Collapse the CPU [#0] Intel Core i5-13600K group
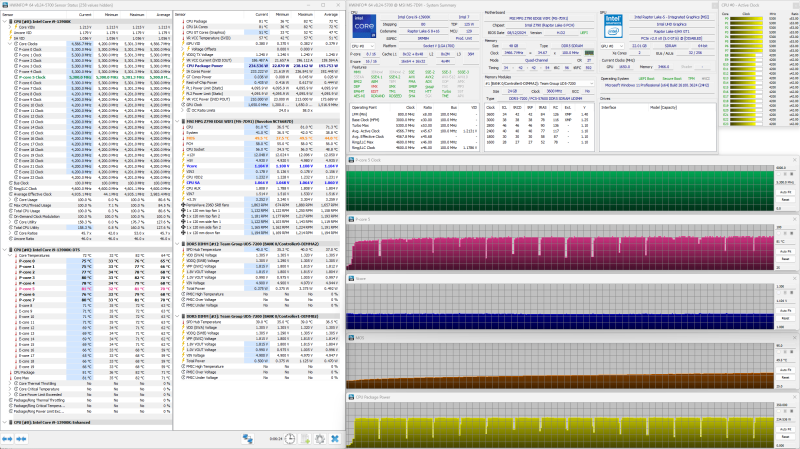Screen dimensions: 800x449 click(x=5, y=20)
